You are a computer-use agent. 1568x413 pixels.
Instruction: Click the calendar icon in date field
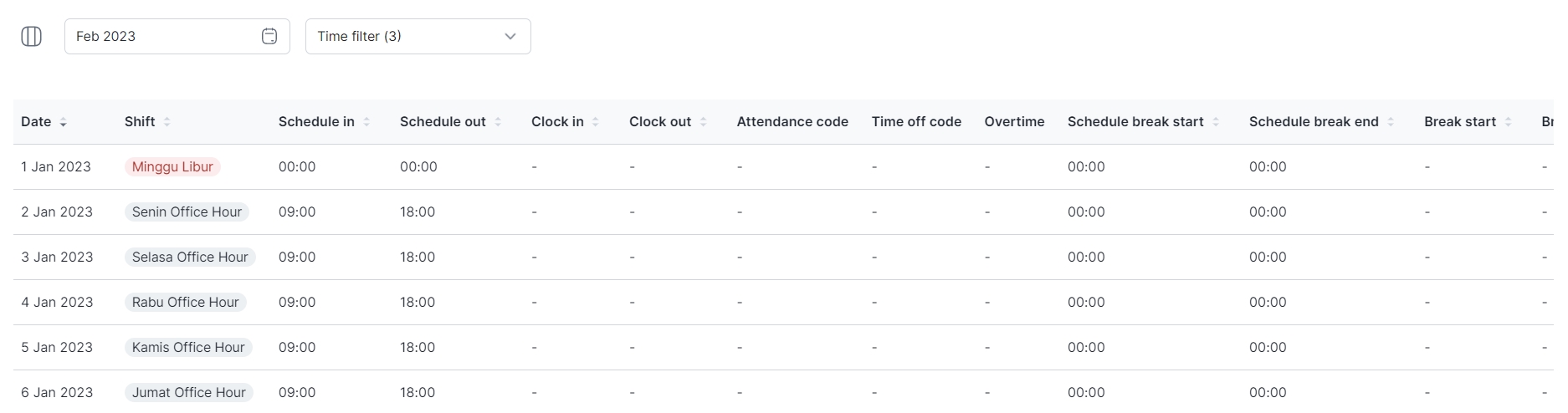pyautogui.click(x=269, y=37)
